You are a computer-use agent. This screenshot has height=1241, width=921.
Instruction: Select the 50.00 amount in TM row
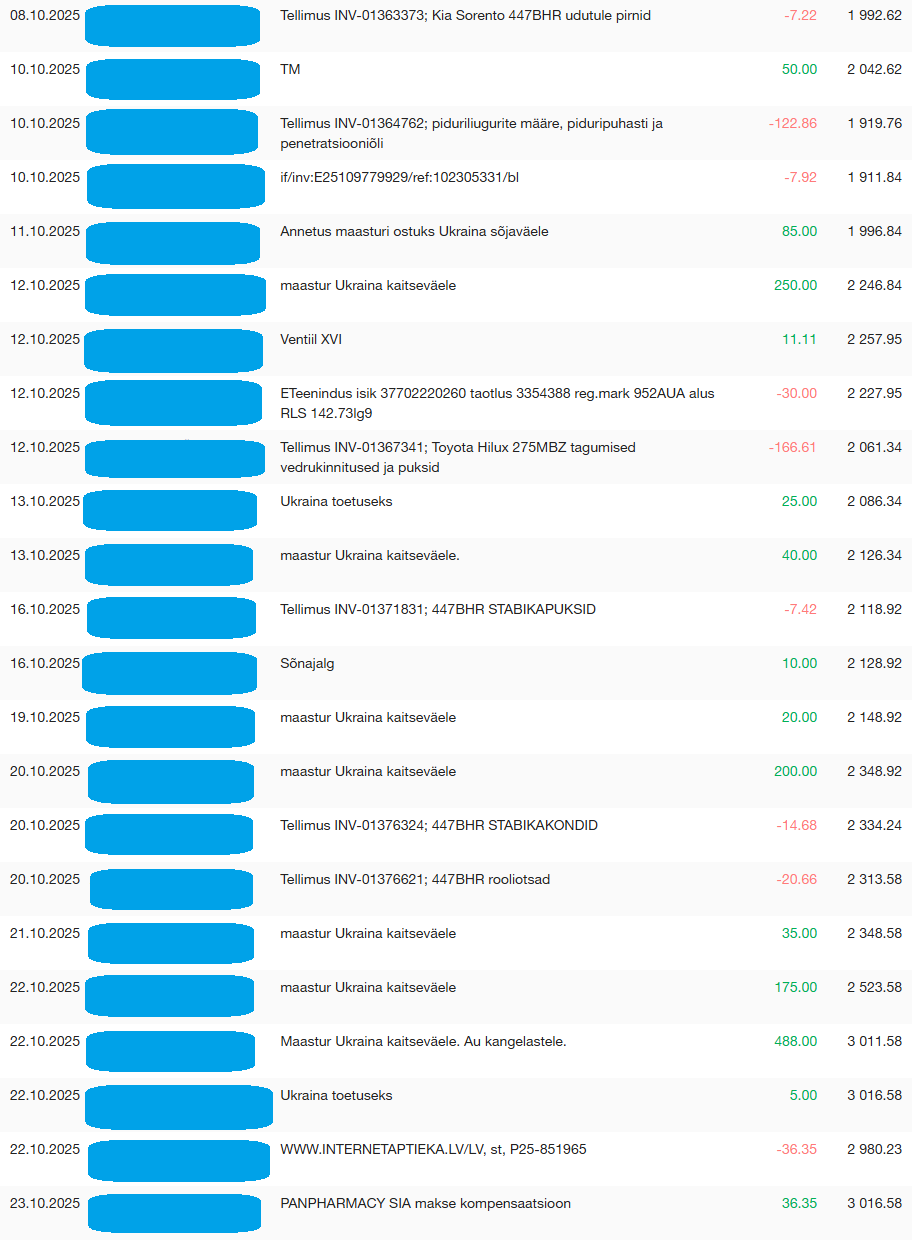799,70
